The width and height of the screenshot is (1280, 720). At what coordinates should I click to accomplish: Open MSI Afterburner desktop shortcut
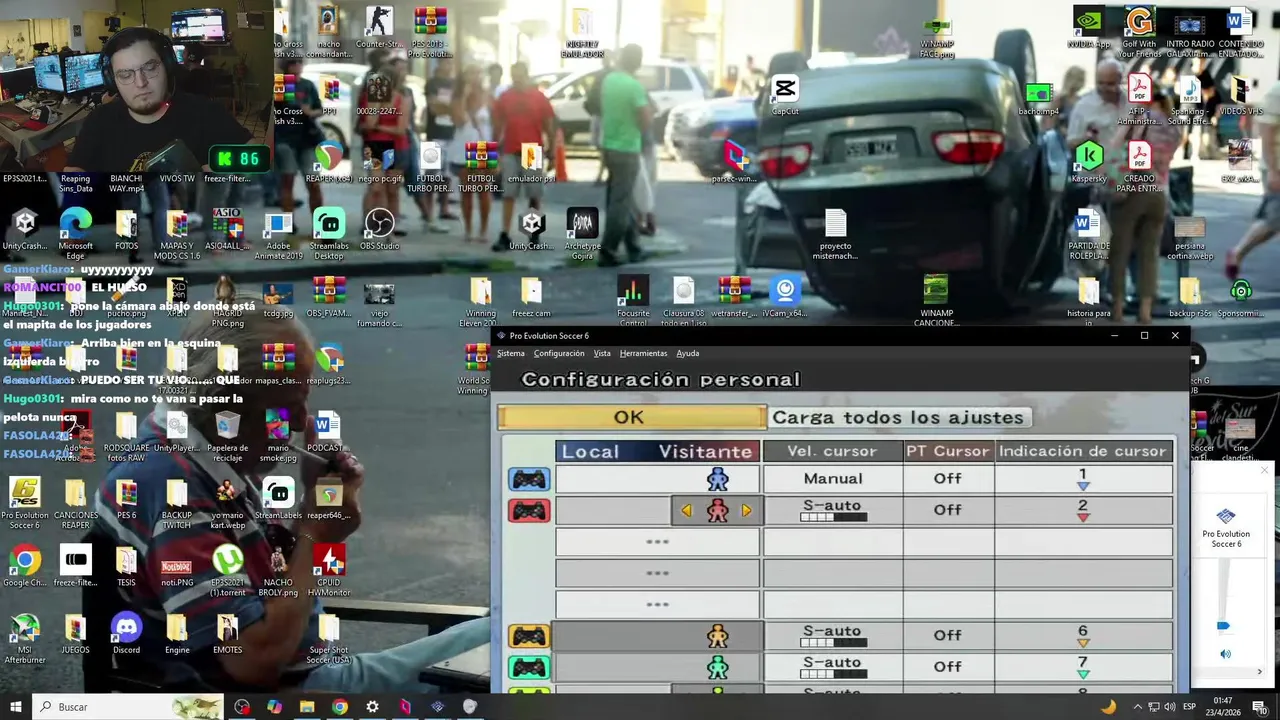(25, 638)
